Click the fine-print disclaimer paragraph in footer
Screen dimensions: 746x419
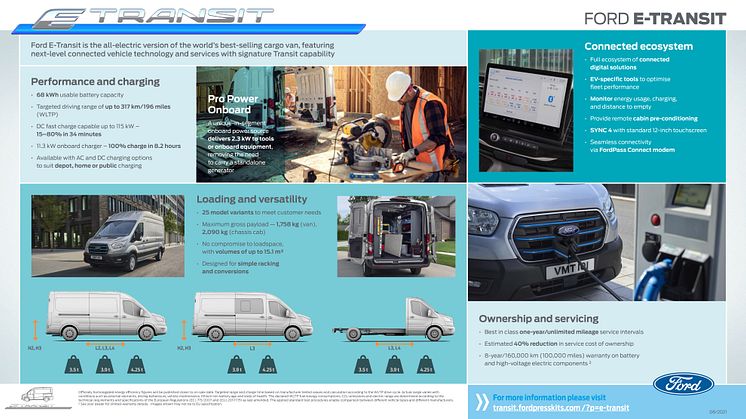coord(266,398)
